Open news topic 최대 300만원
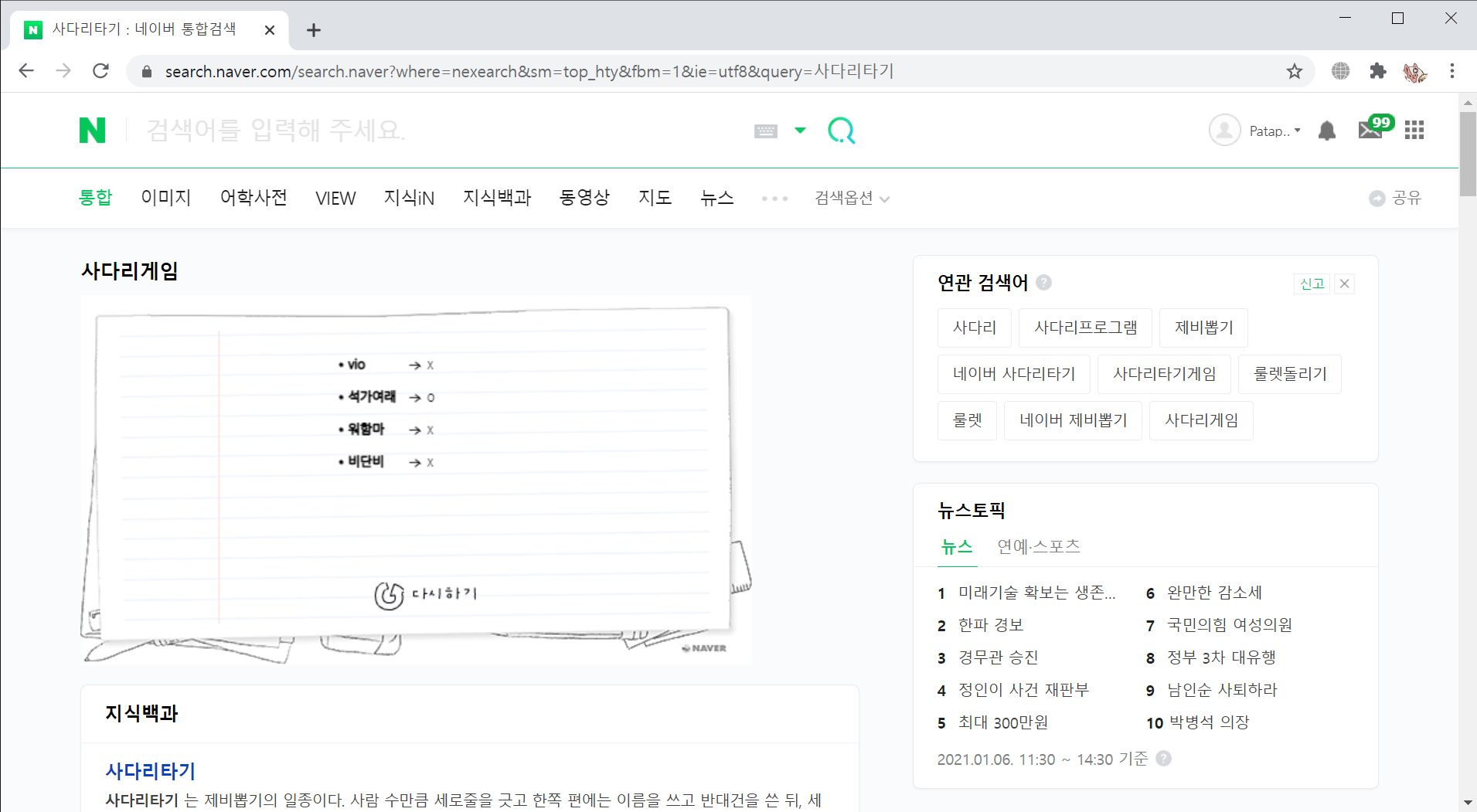Image resolution: width=1477 pixels, height=812 pixels. click(1003, 722)
